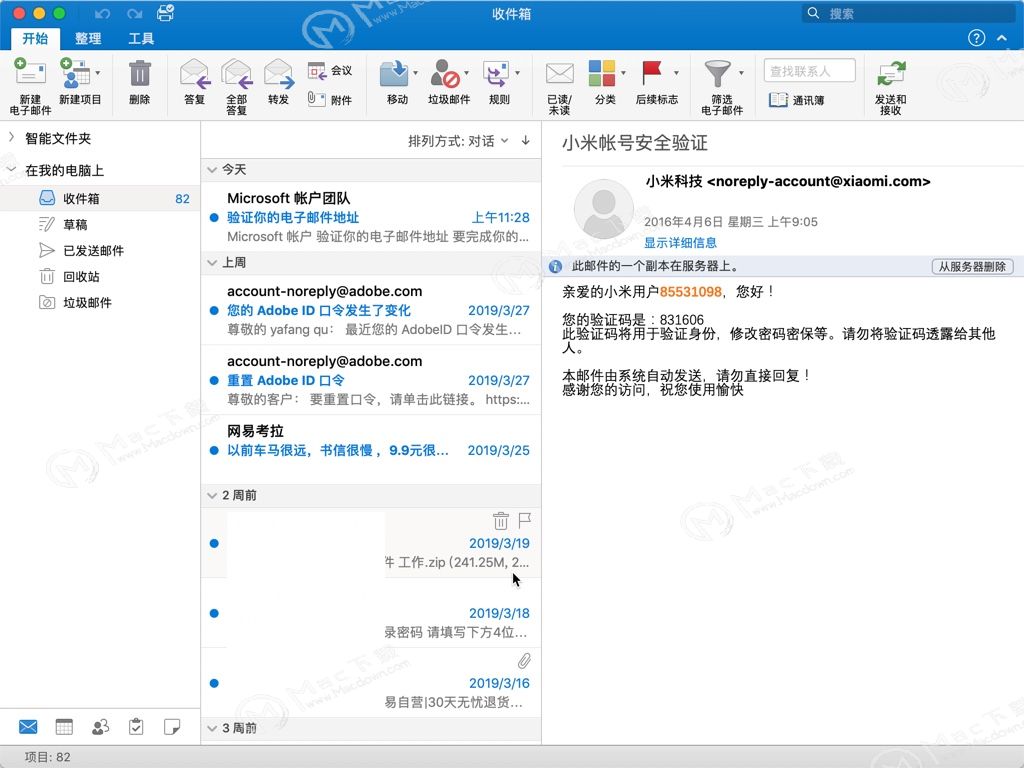Collapse the ribbon with the up chevron
The width and height of the screenshot is (1024, 768).
point(1002,38)
